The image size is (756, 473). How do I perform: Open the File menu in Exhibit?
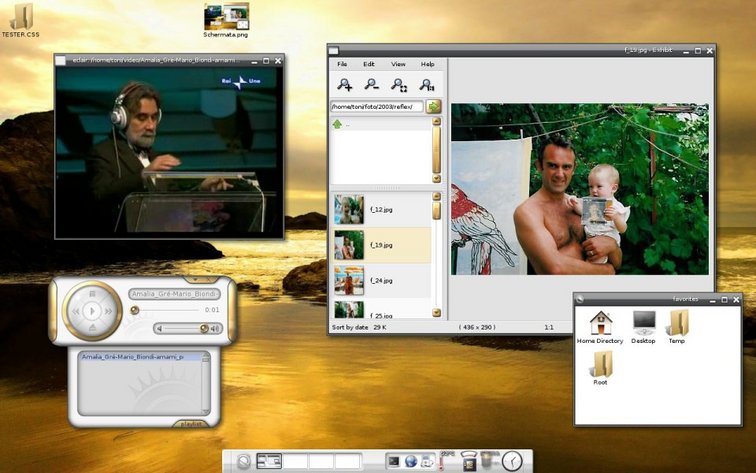point(342,64)
